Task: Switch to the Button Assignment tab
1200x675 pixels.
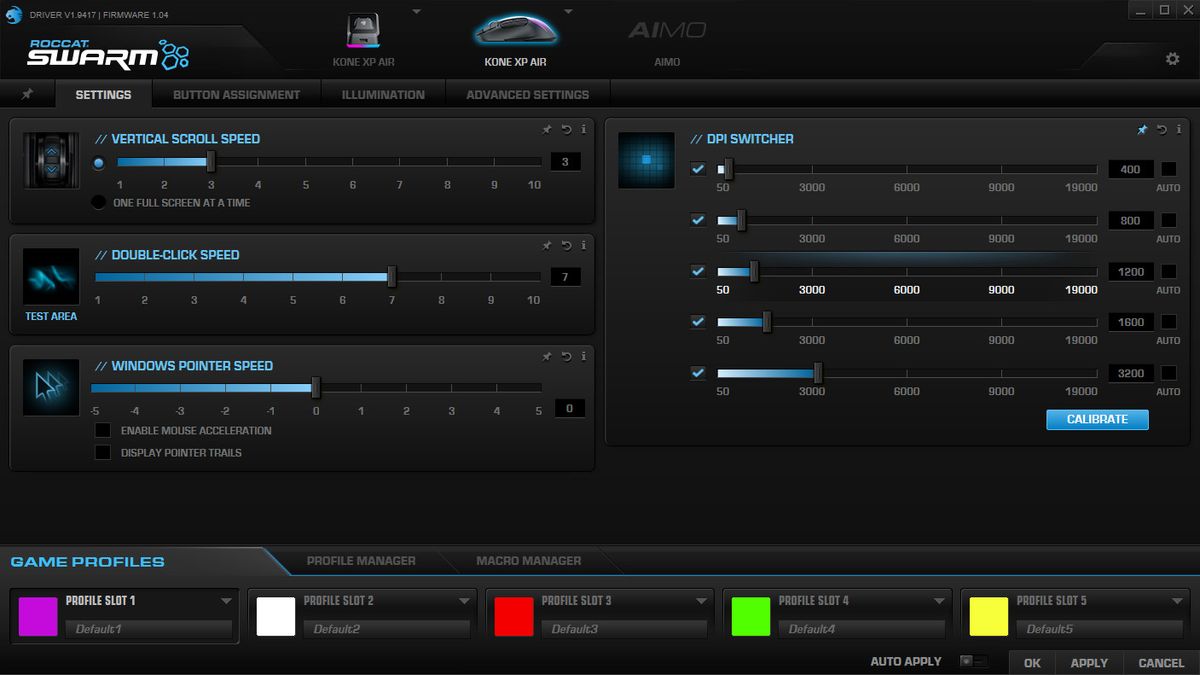Action: (236, 94)
